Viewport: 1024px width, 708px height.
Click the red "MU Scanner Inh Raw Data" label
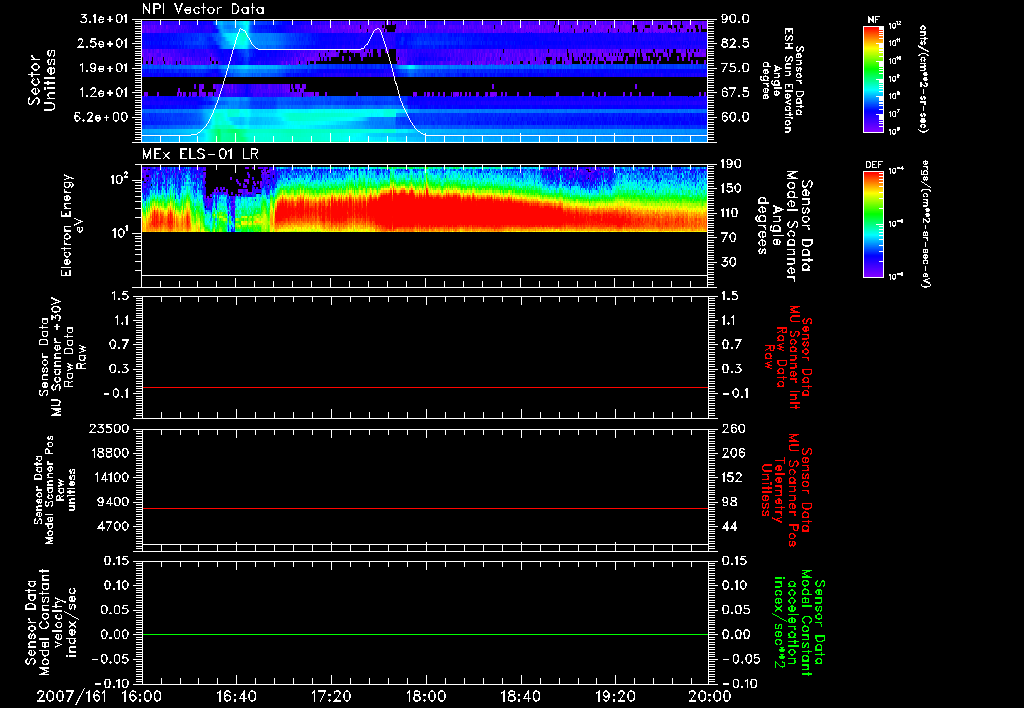tap(789, 358)
